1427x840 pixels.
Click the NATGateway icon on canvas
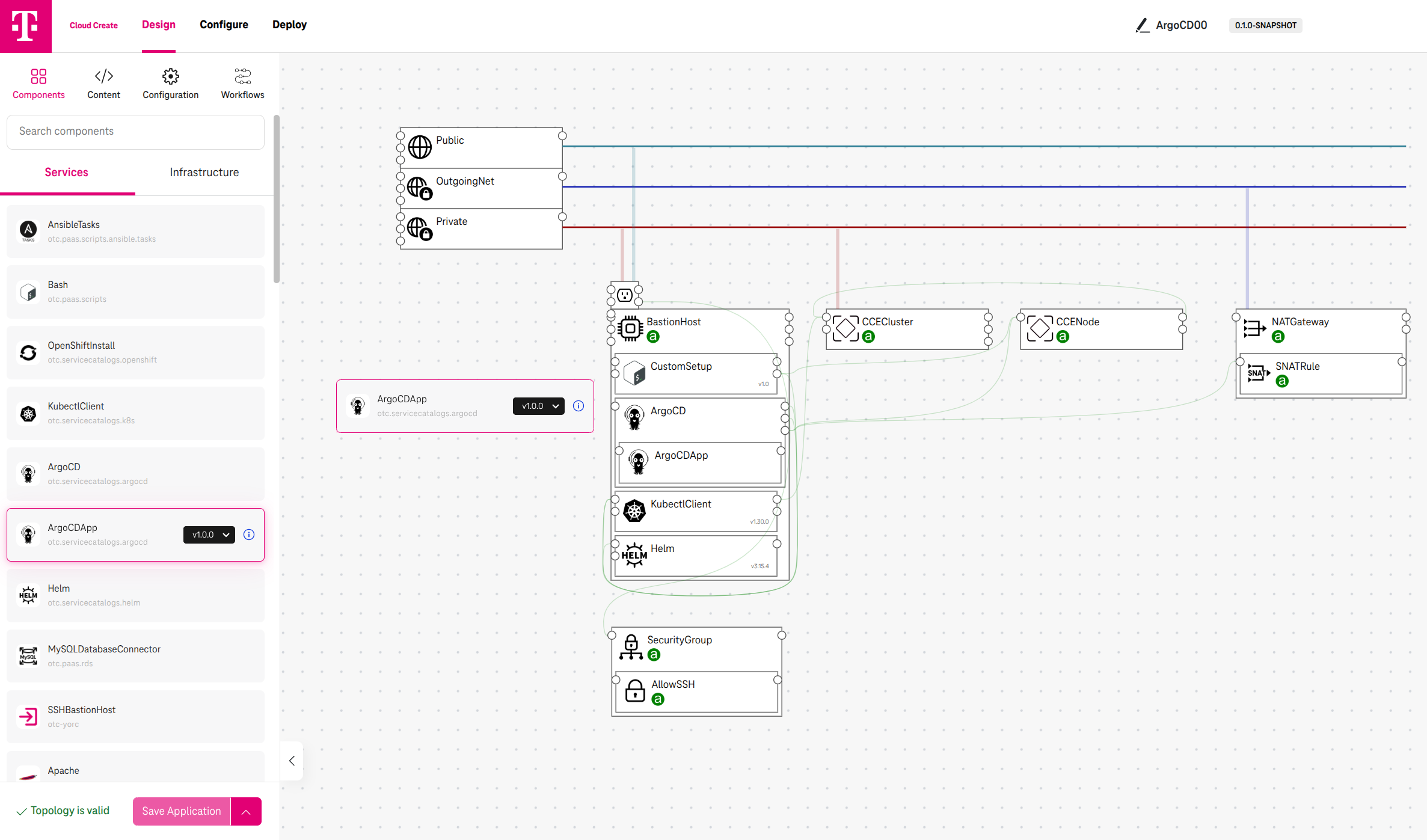(x=1255, y=328)
